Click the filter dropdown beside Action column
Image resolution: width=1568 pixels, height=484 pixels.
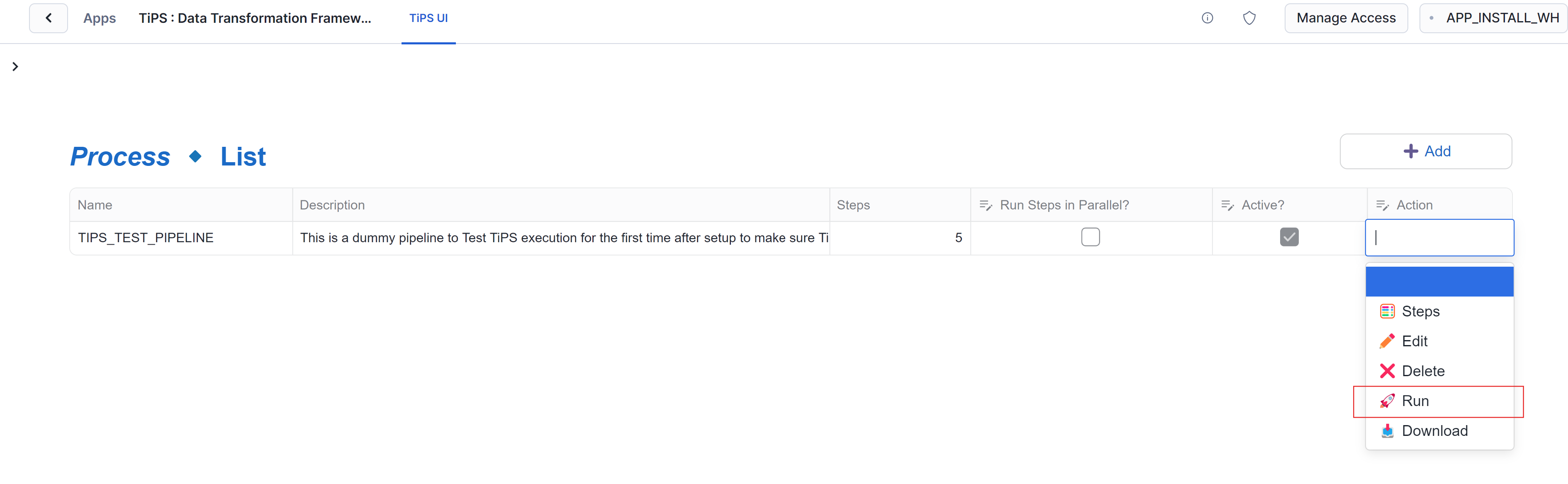point(1382,204)
